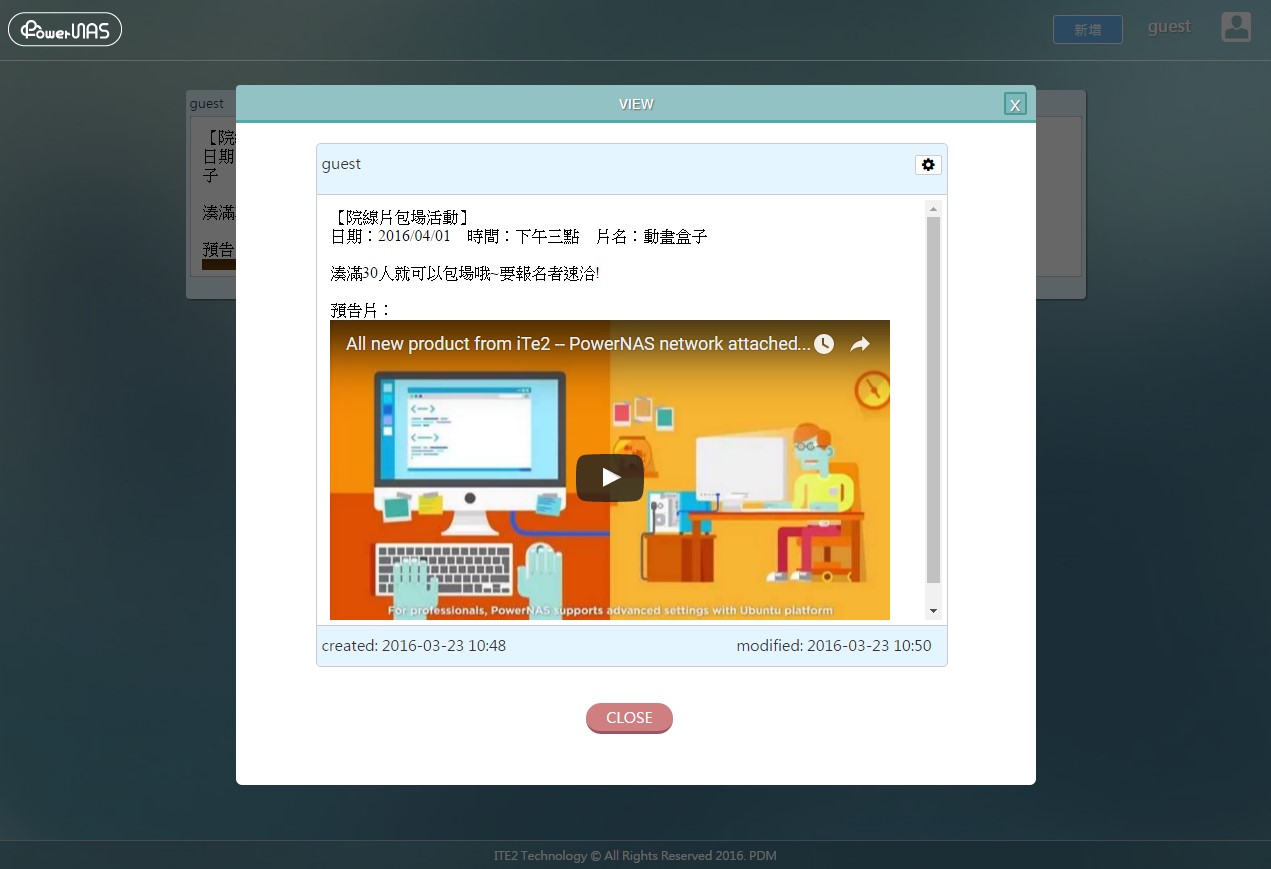Click the 【院線片包場活動】 heading text
This screenshot has height=869, width=1271.
point(400,217)
